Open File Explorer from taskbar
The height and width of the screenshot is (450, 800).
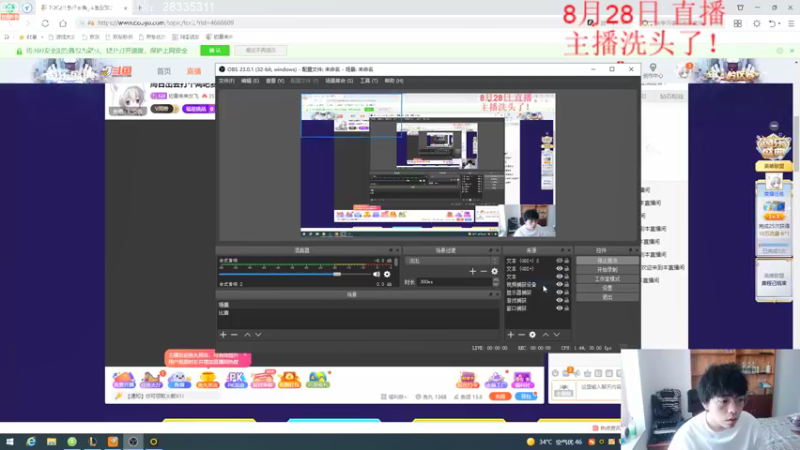[x=52, y=442]
